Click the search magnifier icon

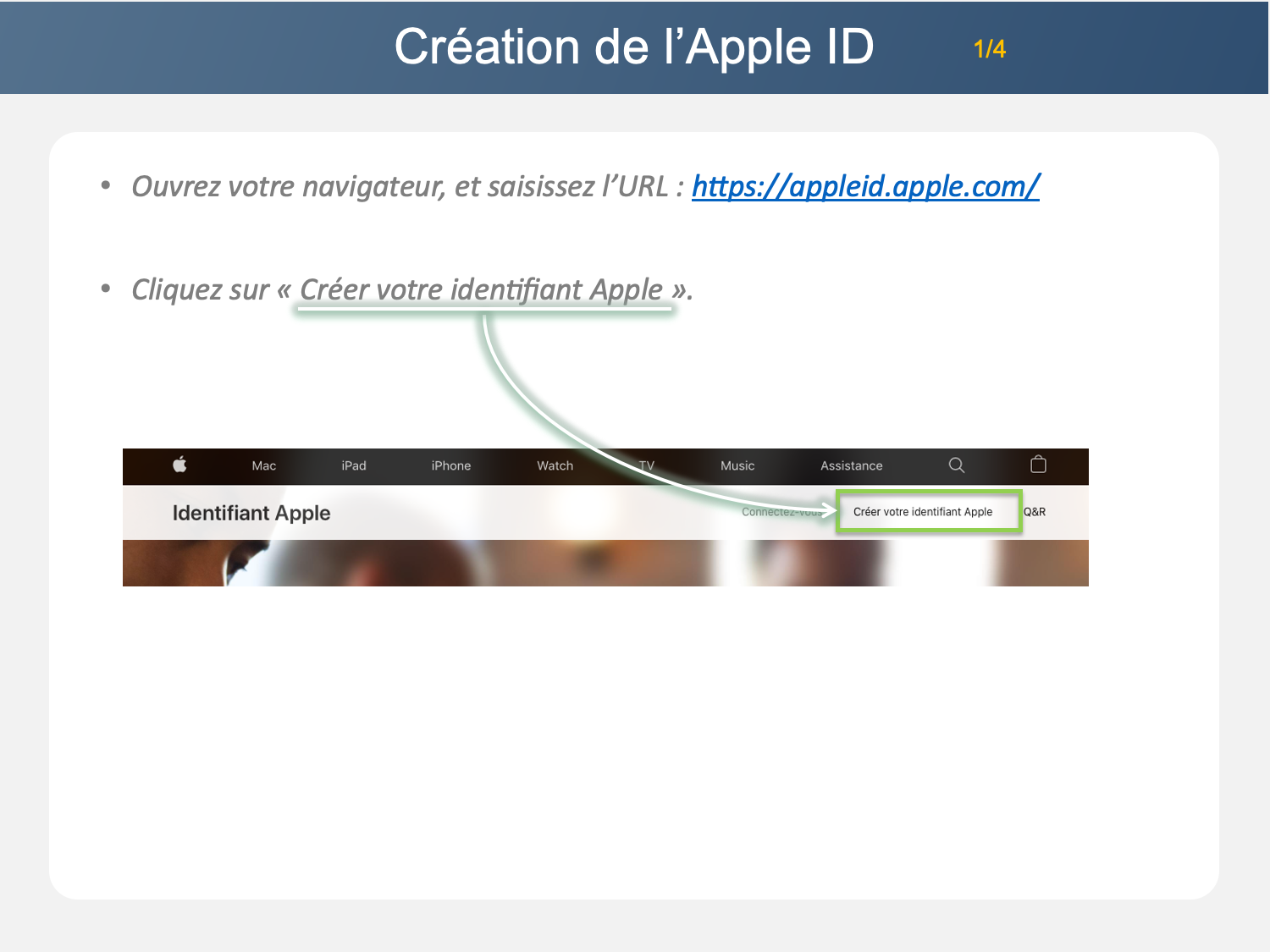coord(957,465)
